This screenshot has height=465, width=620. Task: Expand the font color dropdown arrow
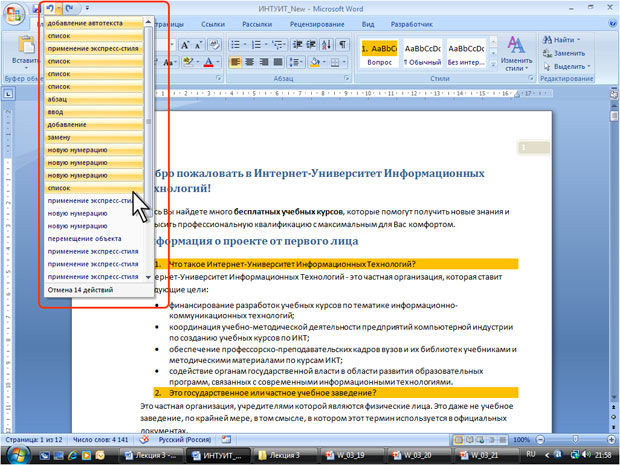[217, 62]
